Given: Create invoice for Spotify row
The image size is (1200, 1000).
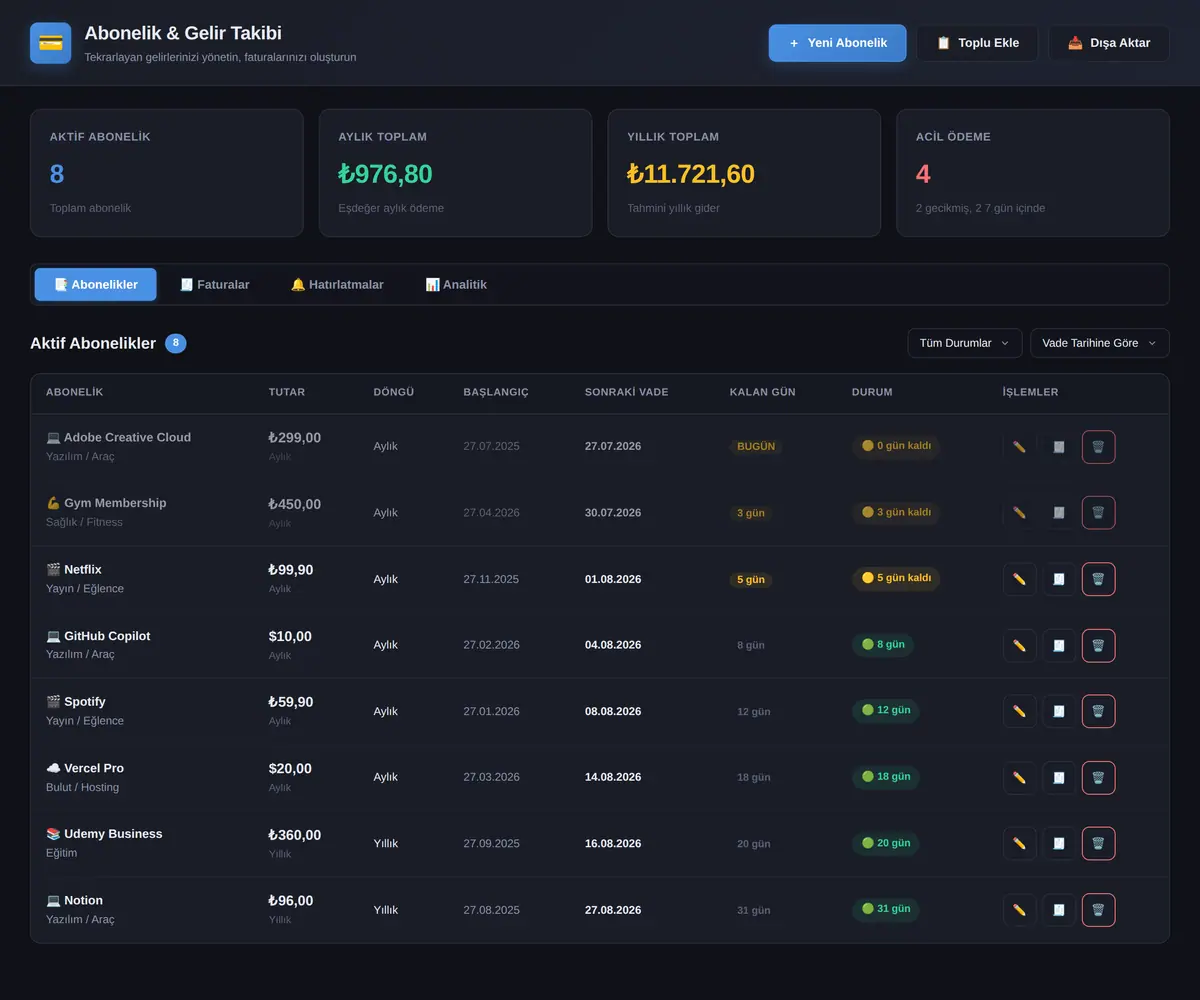Looking at the screenshot, I should pyautogui.click(x=1059, y=711).
